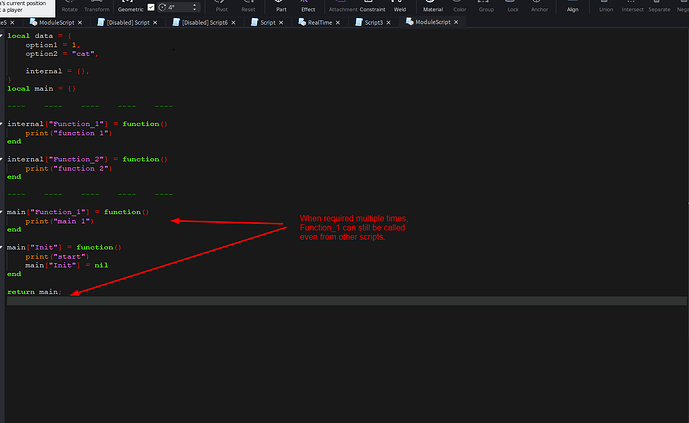Click the Intersect operation

coord(632,6)
